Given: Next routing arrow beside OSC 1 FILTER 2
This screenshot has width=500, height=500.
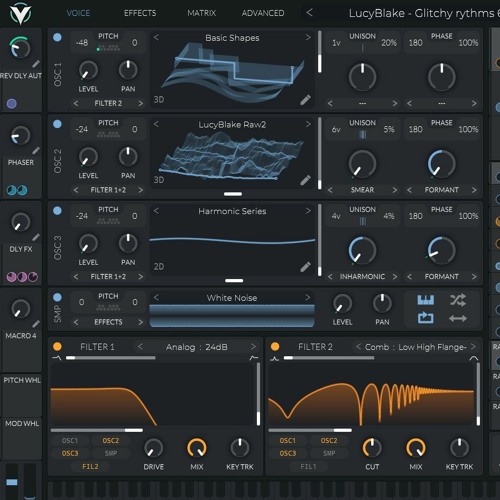Looking at the screenshot, I should point(140,103).
